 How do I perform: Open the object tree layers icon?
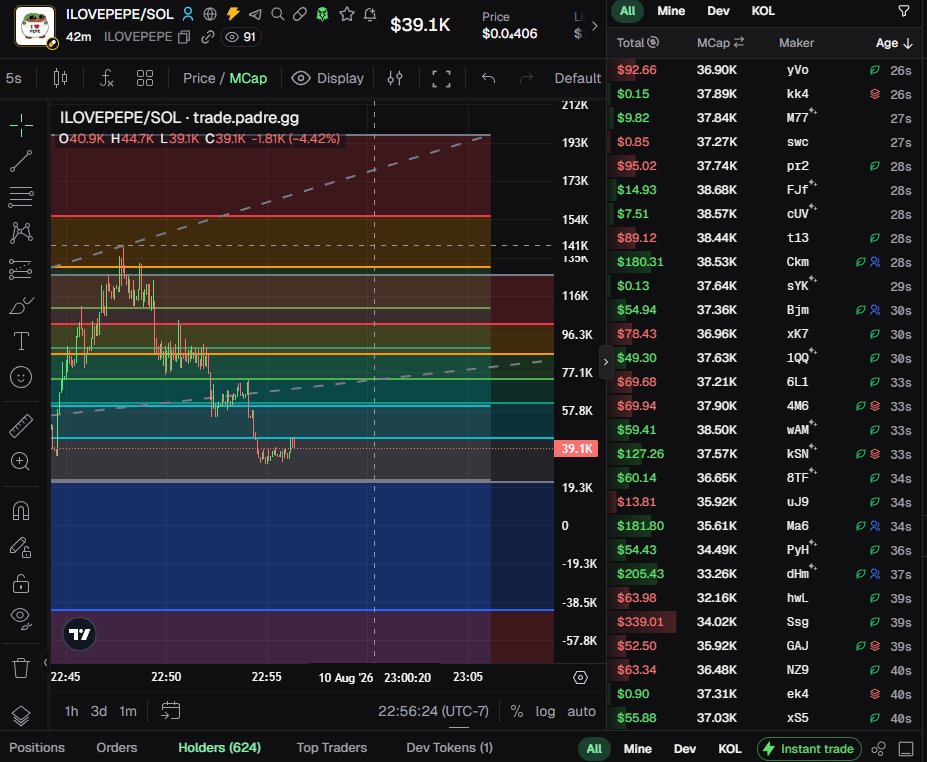(21, 716)
